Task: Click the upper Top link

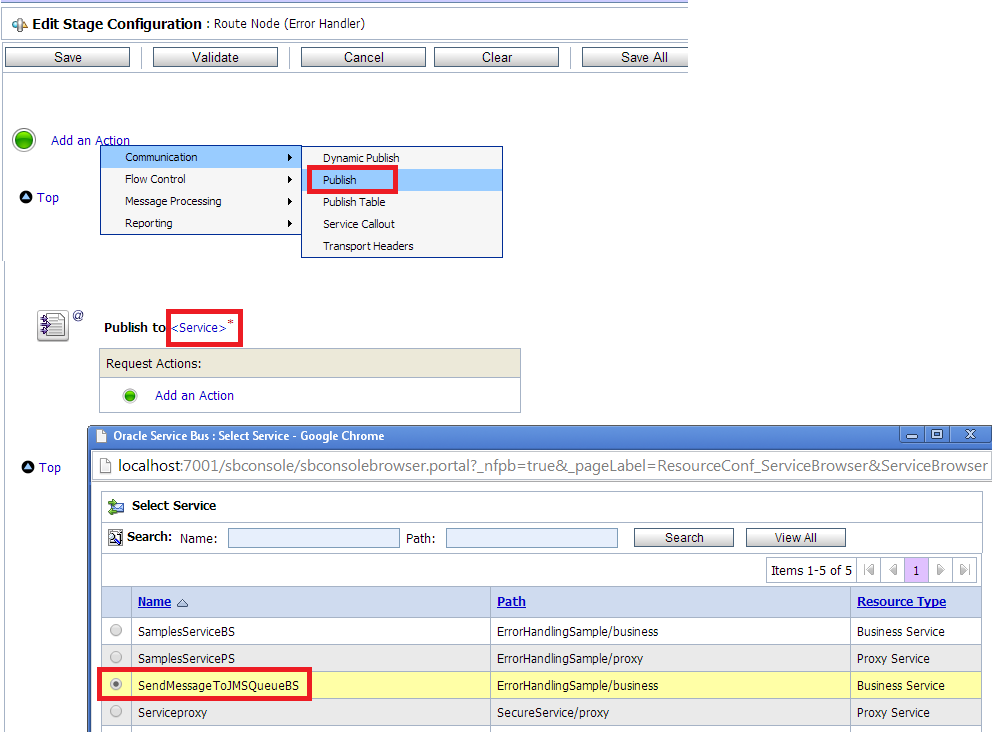Action: click(x=48, y=197)
